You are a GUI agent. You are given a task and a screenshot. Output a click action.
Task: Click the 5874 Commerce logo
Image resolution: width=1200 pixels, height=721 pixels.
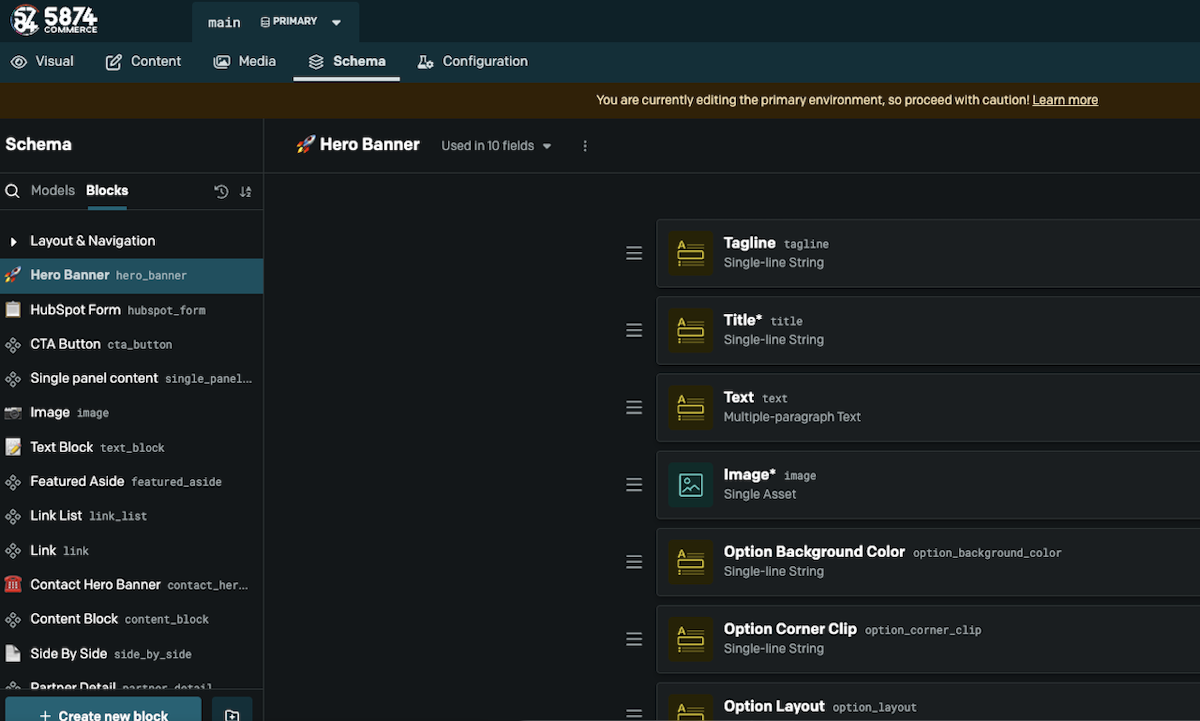coord(55,20)
